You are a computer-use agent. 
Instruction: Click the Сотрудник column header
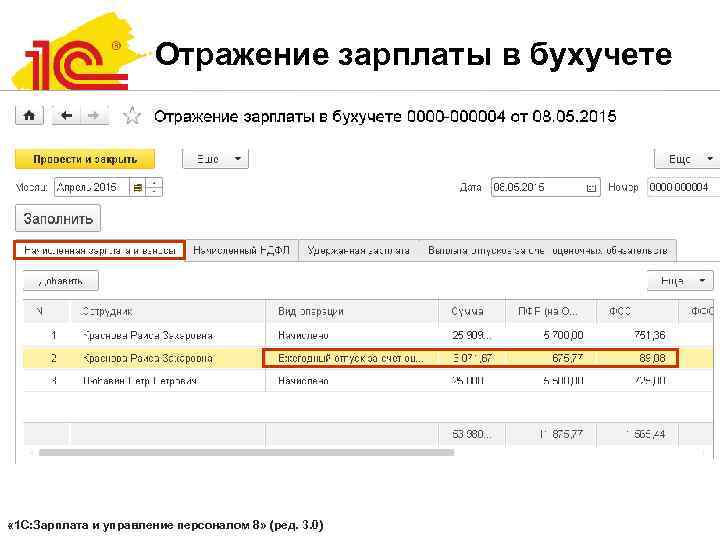click(168, 311)
